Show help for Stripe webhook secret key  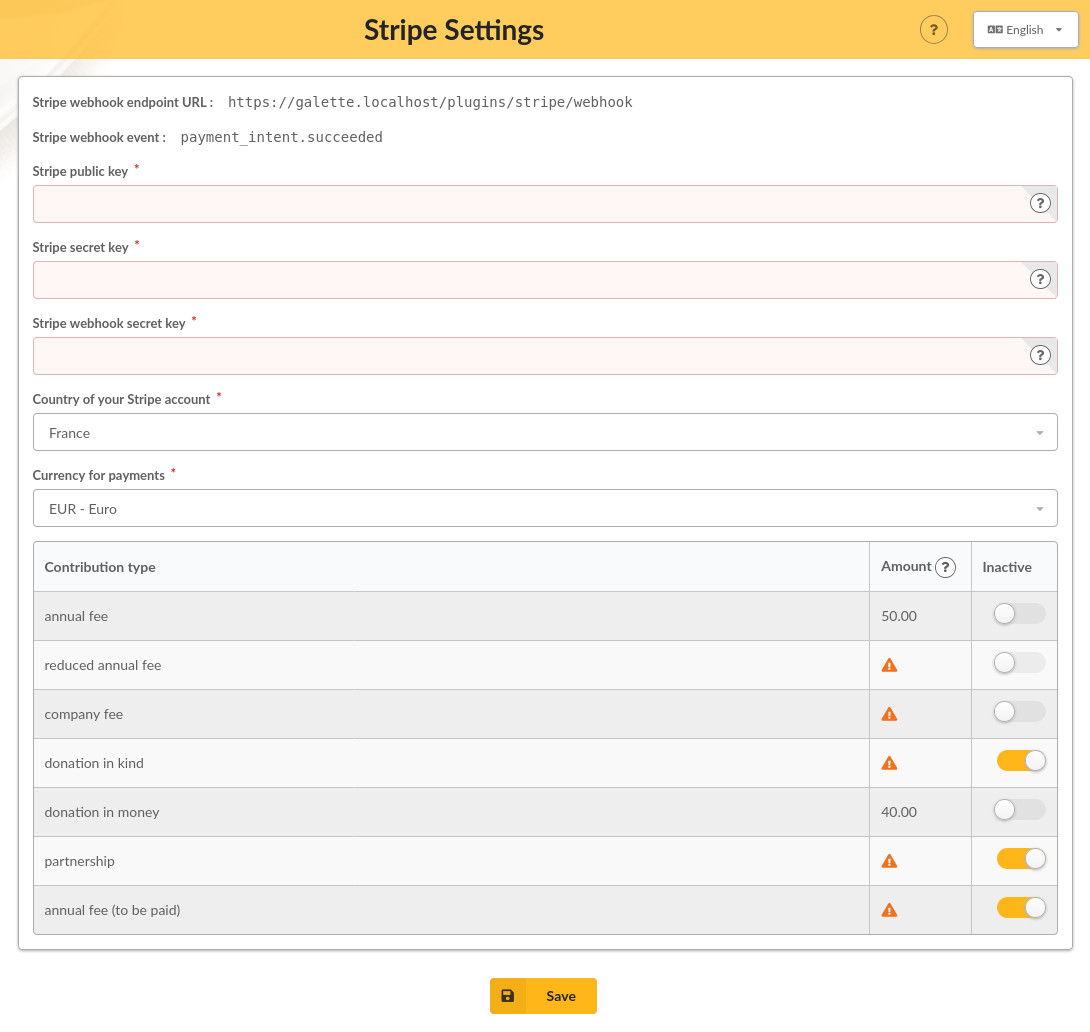1039,355
